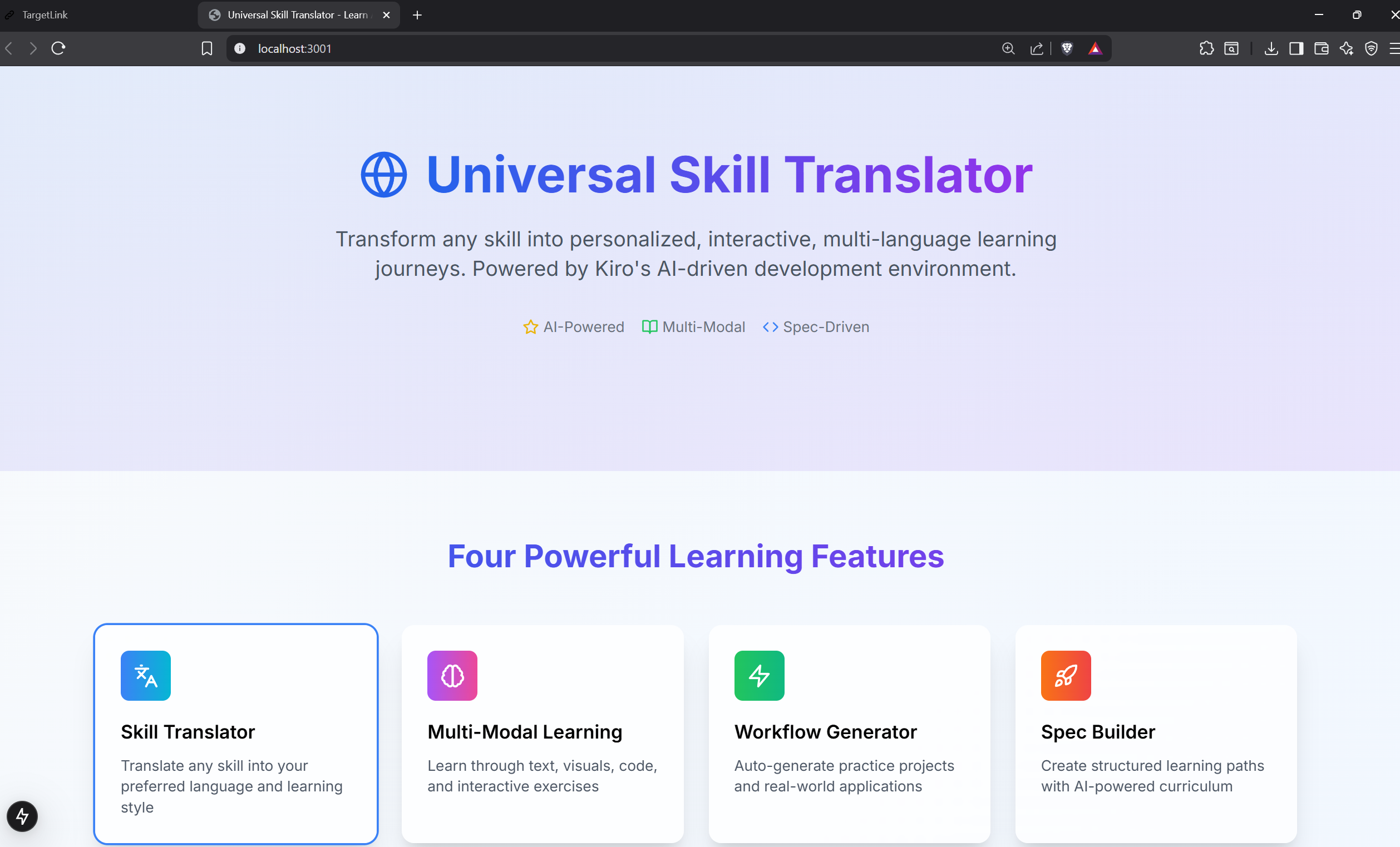Click the orange rocket Spec Builder icon
This screenshot has width=1400, height=847.
pyautogui.click(x=1066, y=676)
